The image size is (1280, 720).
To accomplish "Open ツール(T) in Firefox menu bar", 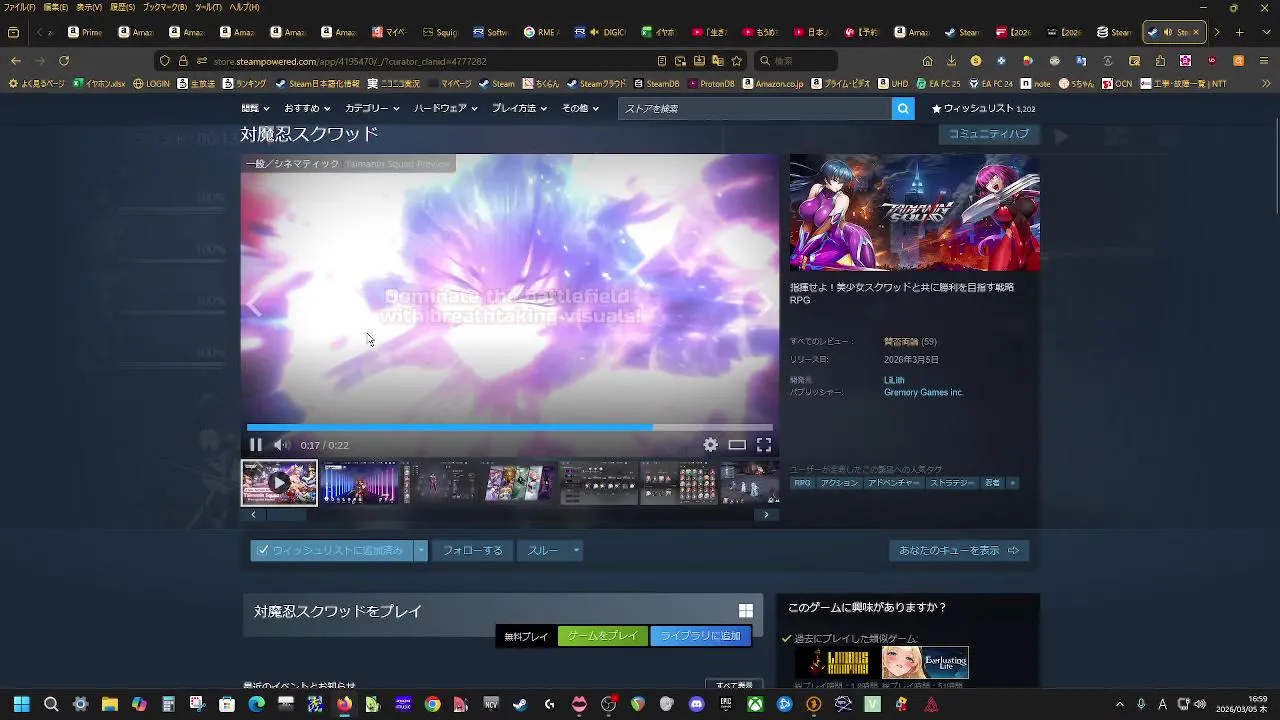I will tap(209, 7).
